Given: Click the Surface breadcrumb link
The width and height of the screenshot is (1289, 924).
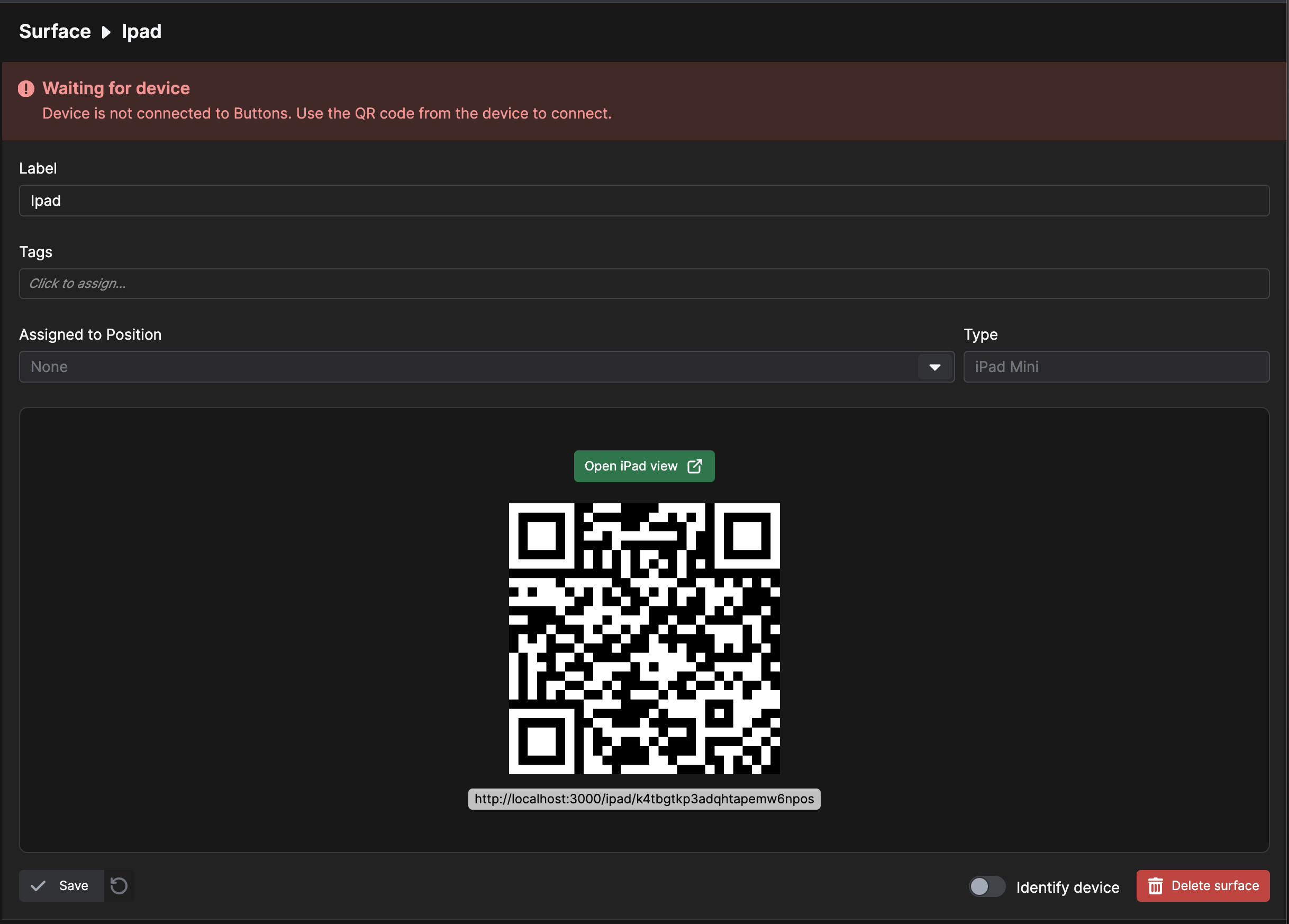Looking at the screenshot, I should pyautogui.click(x=55, y=31).
